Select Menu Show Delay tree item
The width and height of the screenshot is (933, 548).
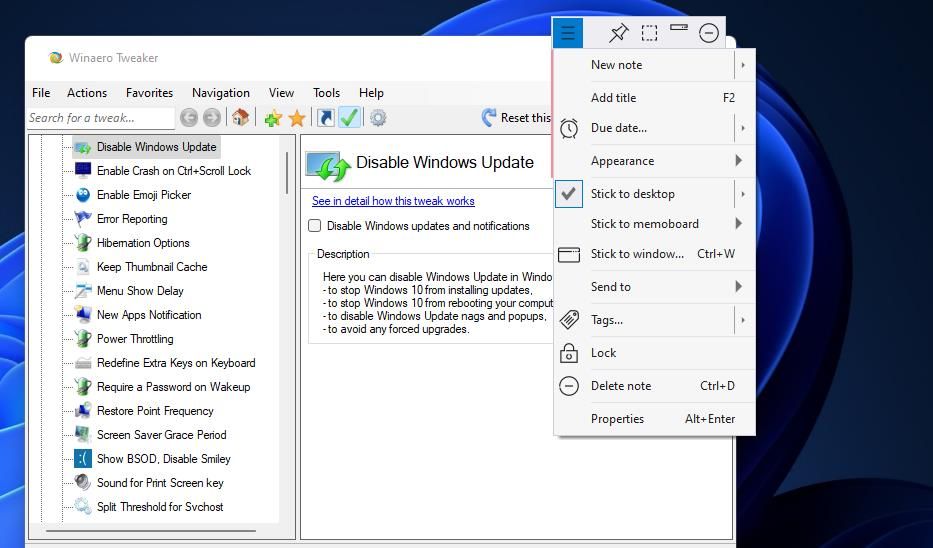(140, 291)
